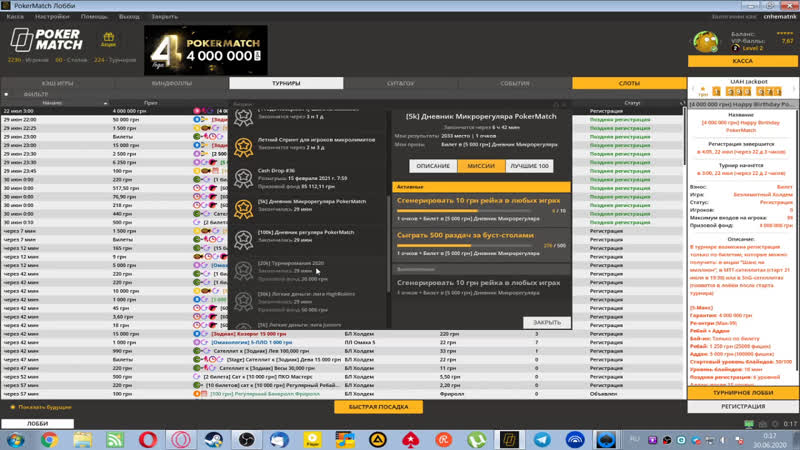Screen dimensions: 800x450
Task: Open the Акции gift icon
Action: [108, 39]
